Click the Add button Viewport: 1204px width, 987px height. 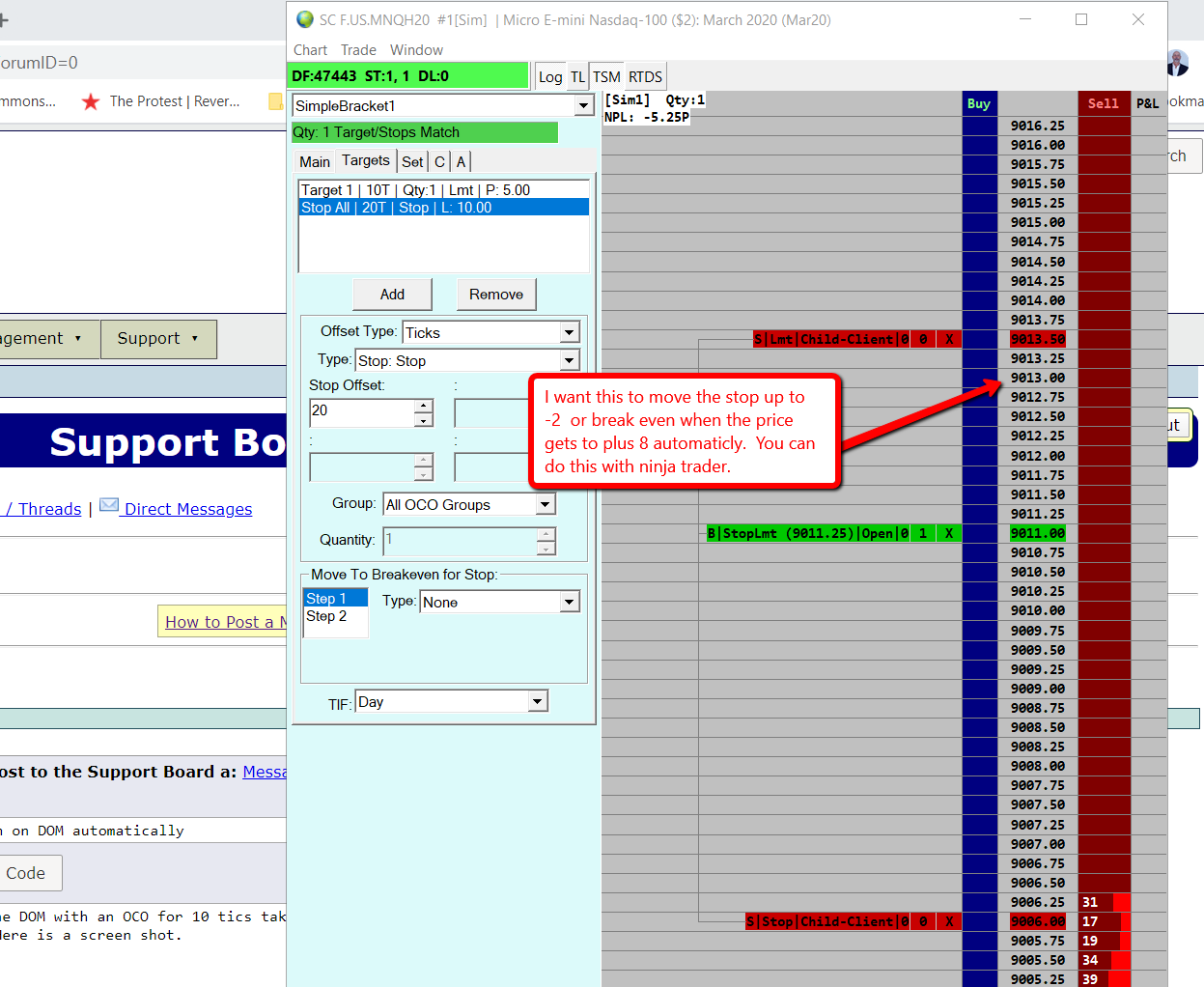(x=392, y=295)
